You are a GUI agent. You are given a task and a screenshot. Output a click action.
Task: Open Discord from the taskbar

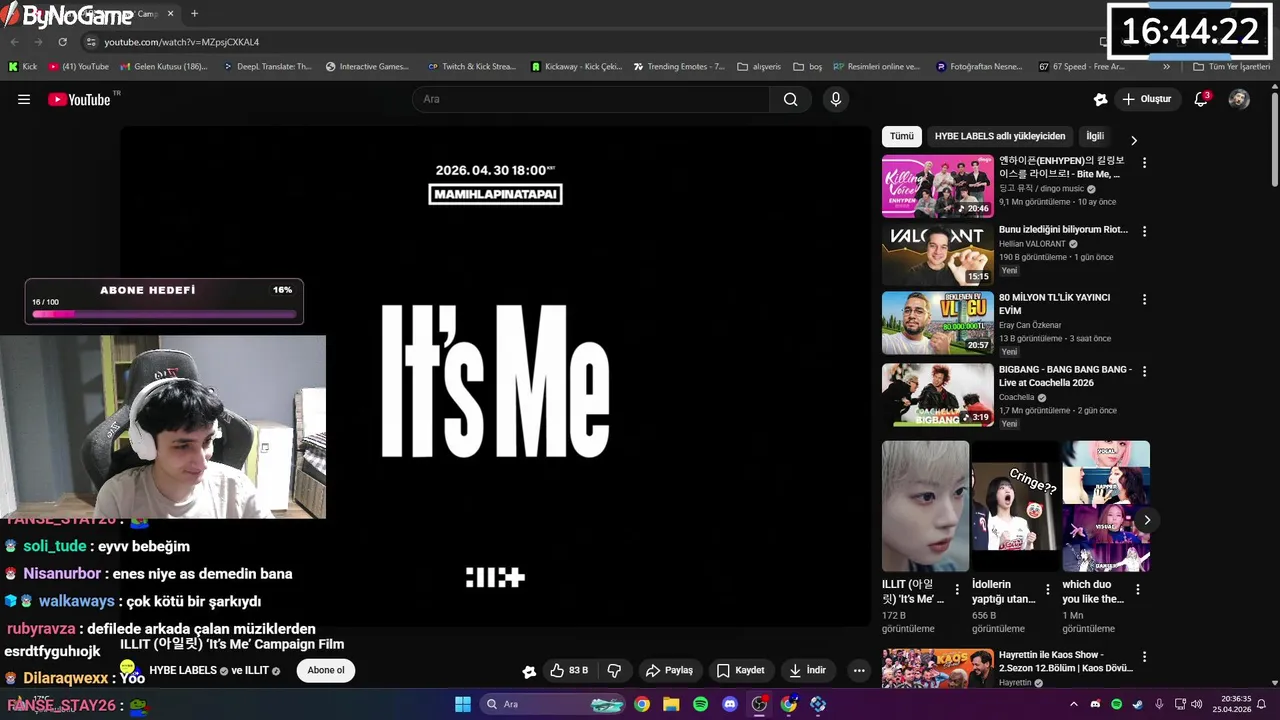(x=730, y=704)
